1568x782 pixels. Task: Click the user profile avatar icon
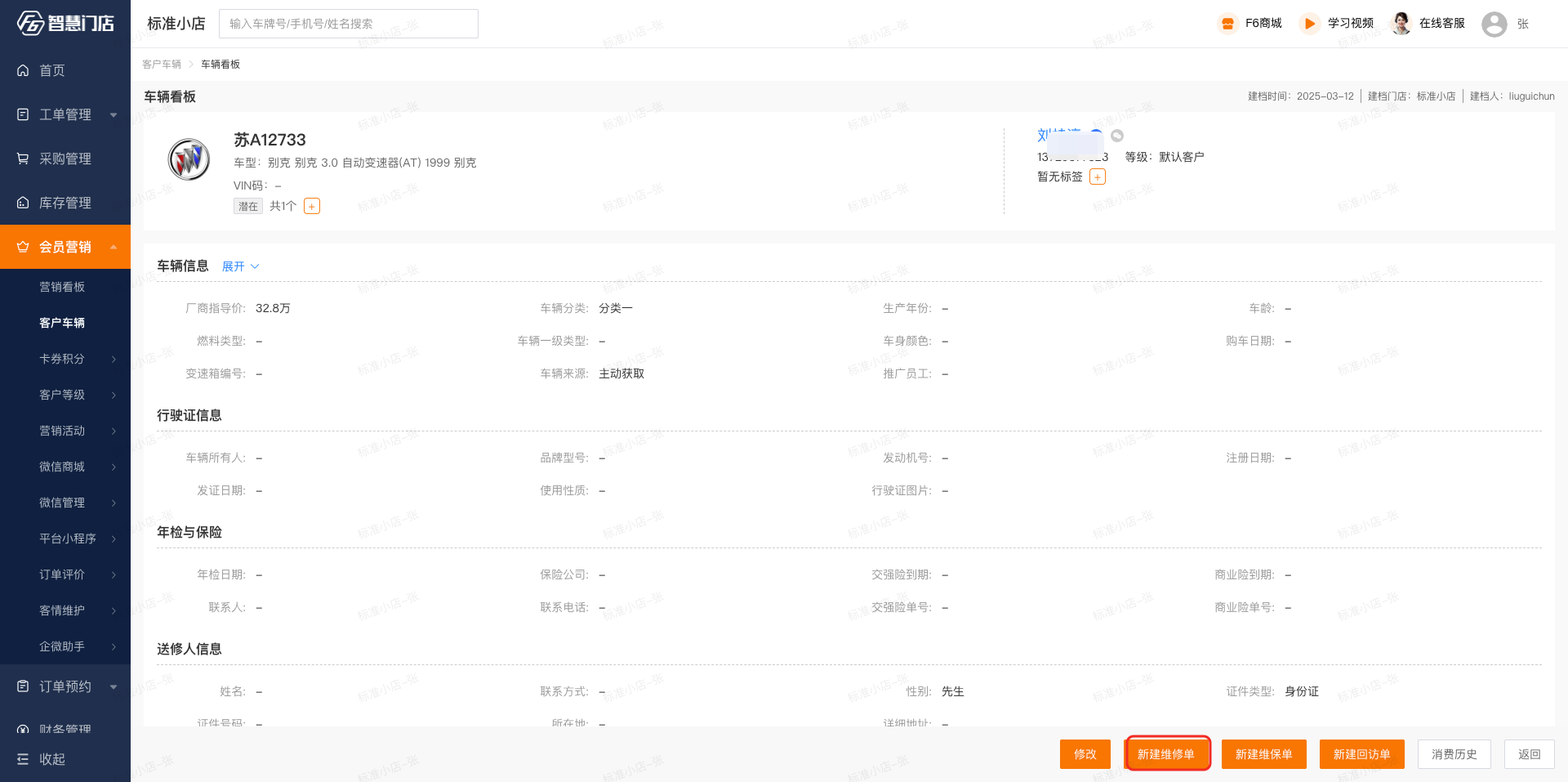click(1494, 24)
